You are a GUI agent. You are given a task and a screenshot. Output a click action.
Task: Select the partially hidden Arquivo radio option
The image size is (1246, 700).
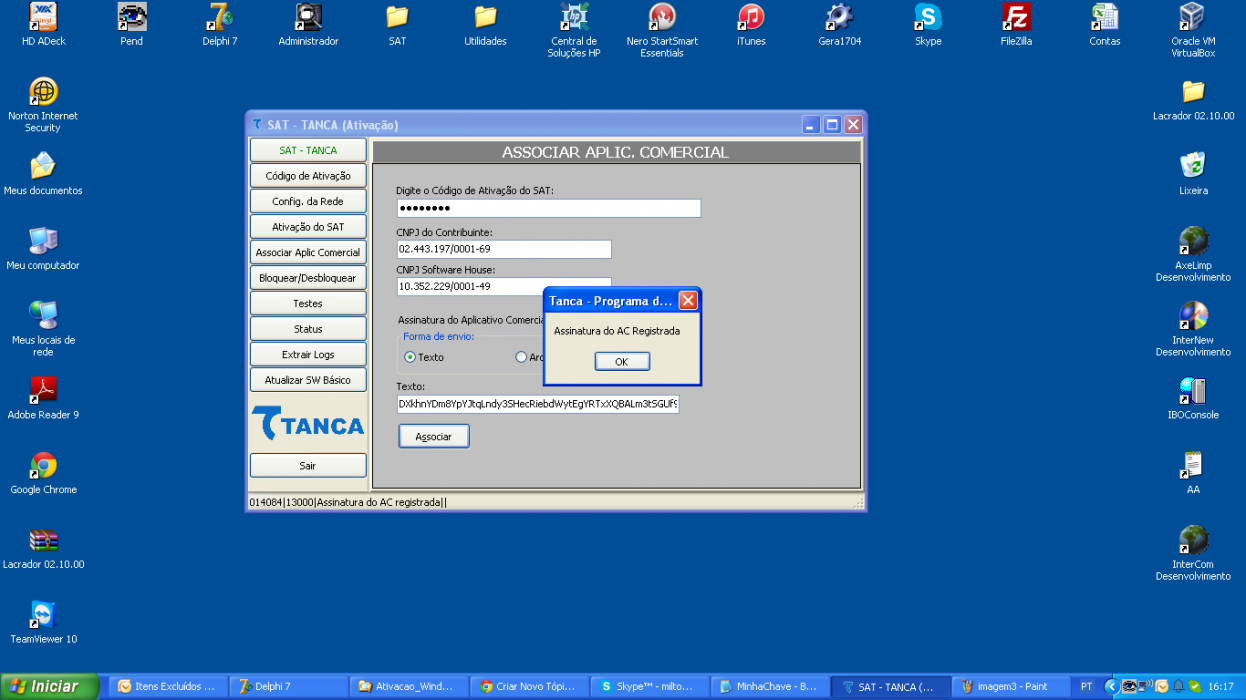pos(521,357)
